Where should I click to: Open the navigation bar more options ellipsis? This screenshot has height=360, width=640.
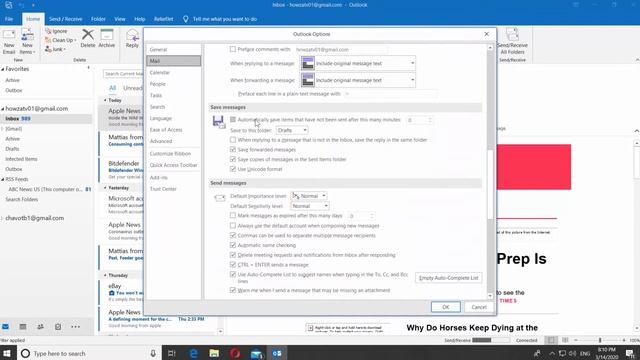tap(76, 327)
